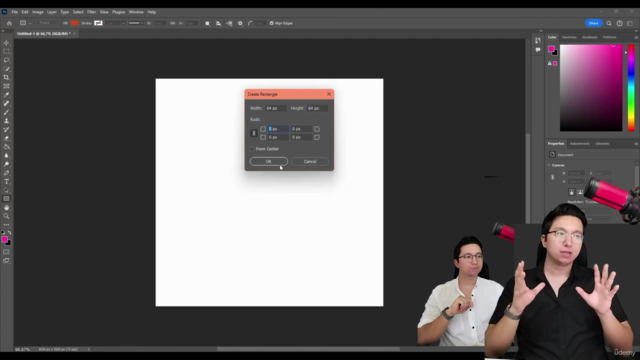The width and height of the screenshot is (640, 360).
Task: Toggle the Align Edges checkbox
Action: click(x=271, y=23)
